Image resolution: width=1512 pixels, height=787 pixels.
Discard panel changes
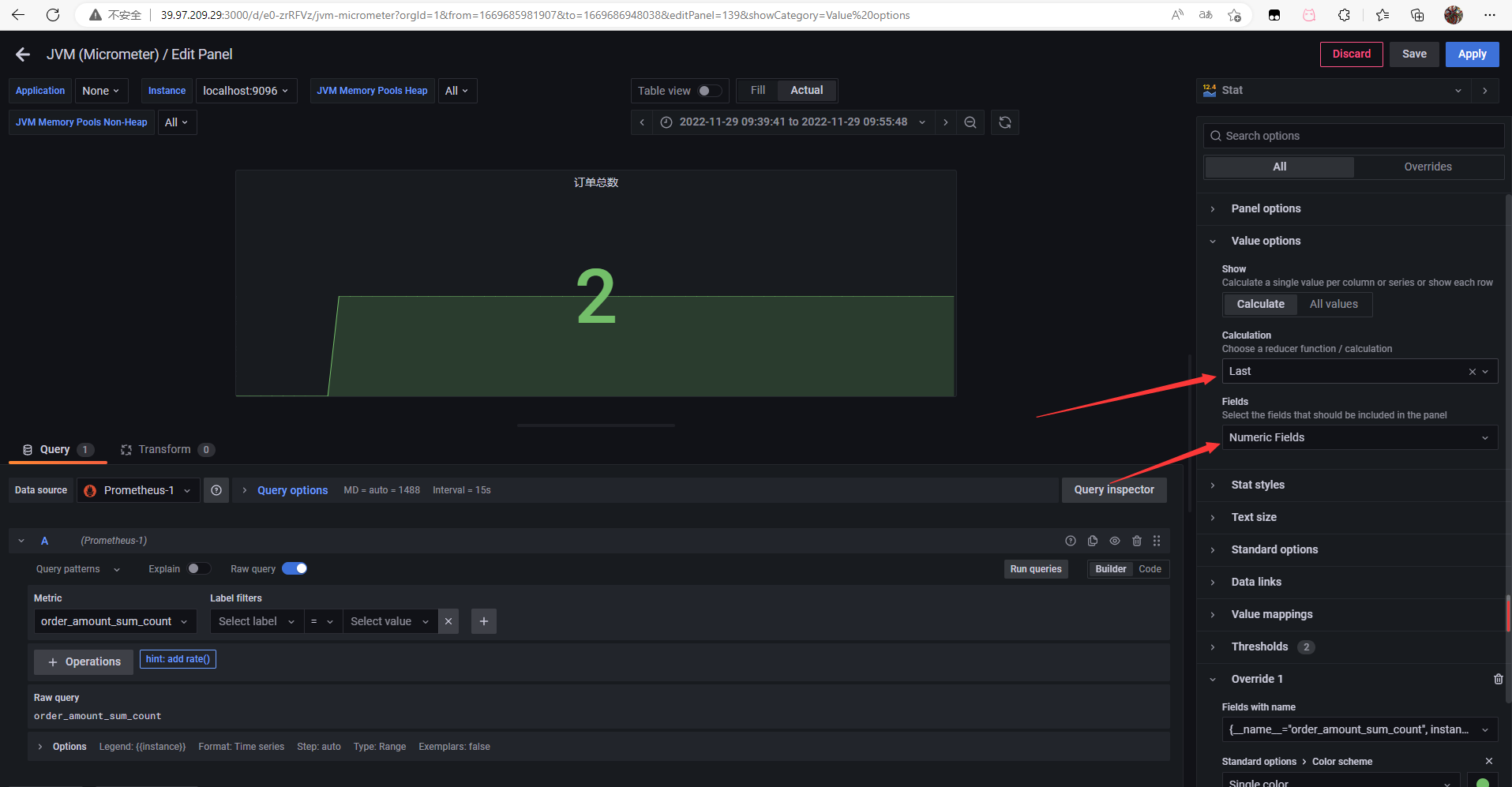(x=1351, y=54)
